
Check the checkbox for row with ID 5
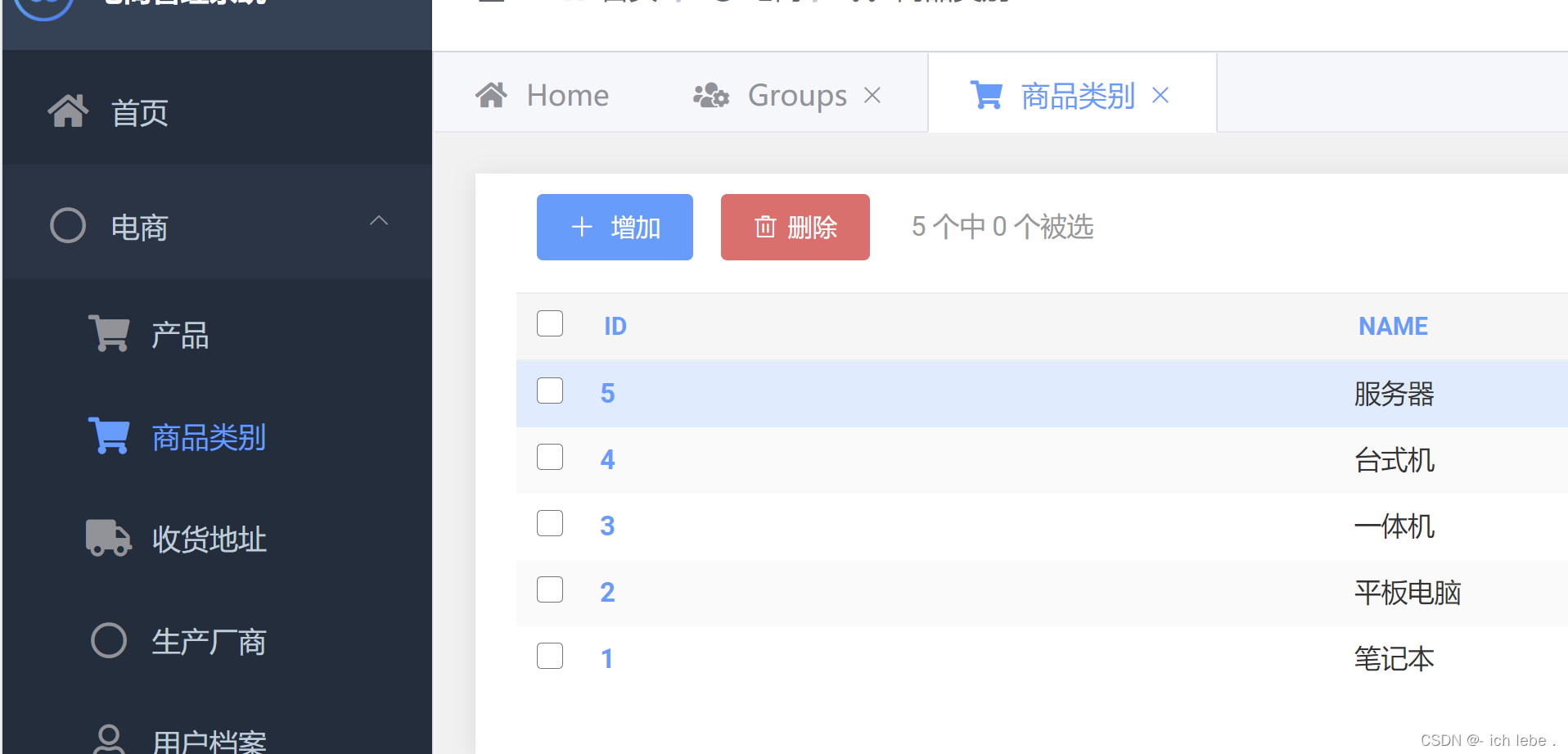coord(549,391)
